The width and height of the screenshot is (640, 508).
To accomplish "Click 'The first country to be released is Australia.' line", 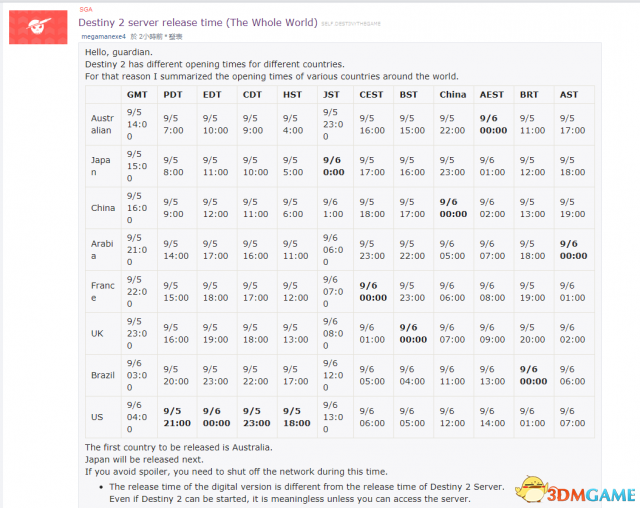I will pos(179,447).
